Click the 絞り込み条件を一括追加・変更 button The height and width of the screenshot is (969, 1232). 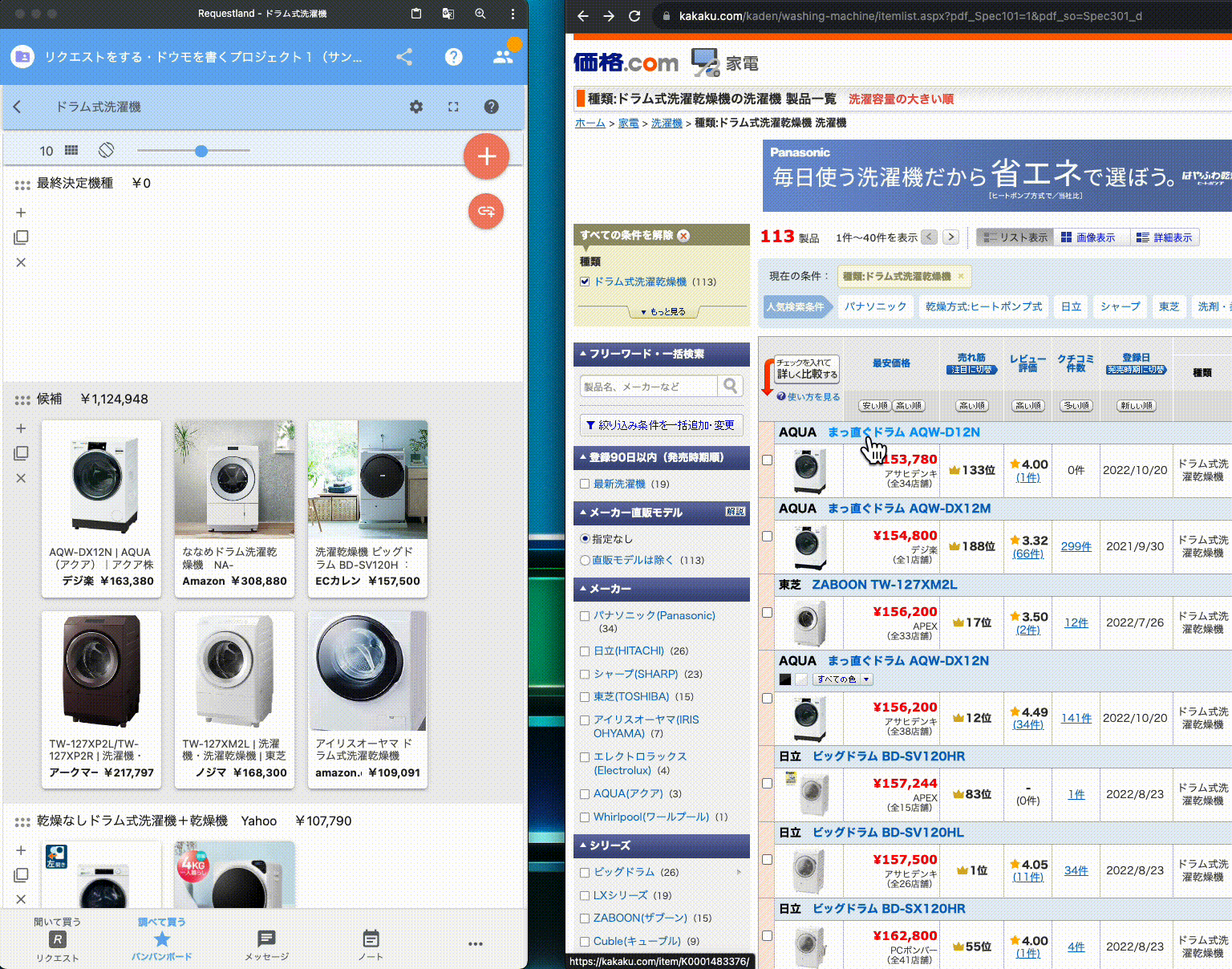click(661, 425)
